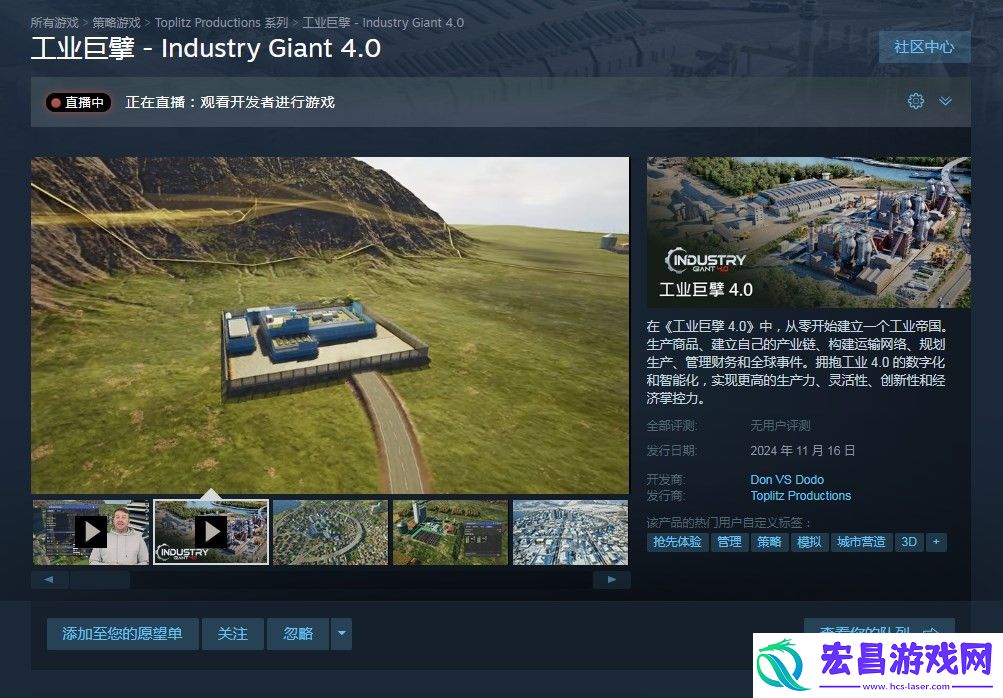1003x698 pixels.
Task: Click release date 2024 年 11 月 16 日
Action: 802,450
